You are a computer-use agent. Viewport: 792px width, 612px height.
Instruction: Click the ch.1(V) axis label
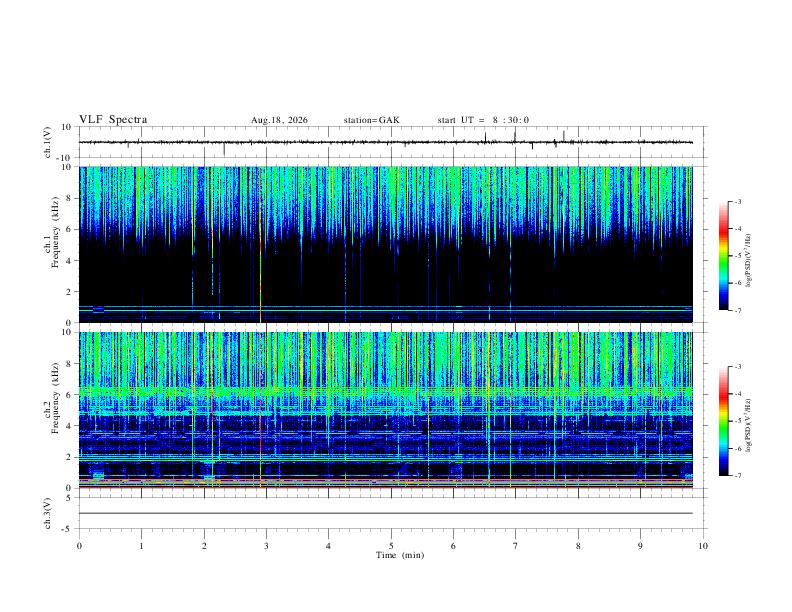[x=48, y=142]
